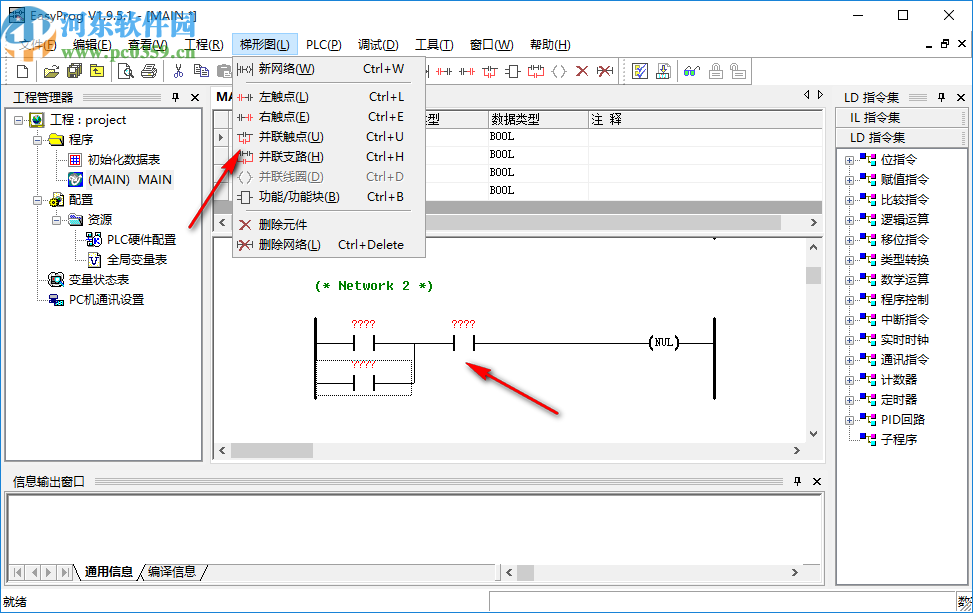Click ladder editor vertical scrollbar down arrow

pyautogui.click(x=814, y=434)
